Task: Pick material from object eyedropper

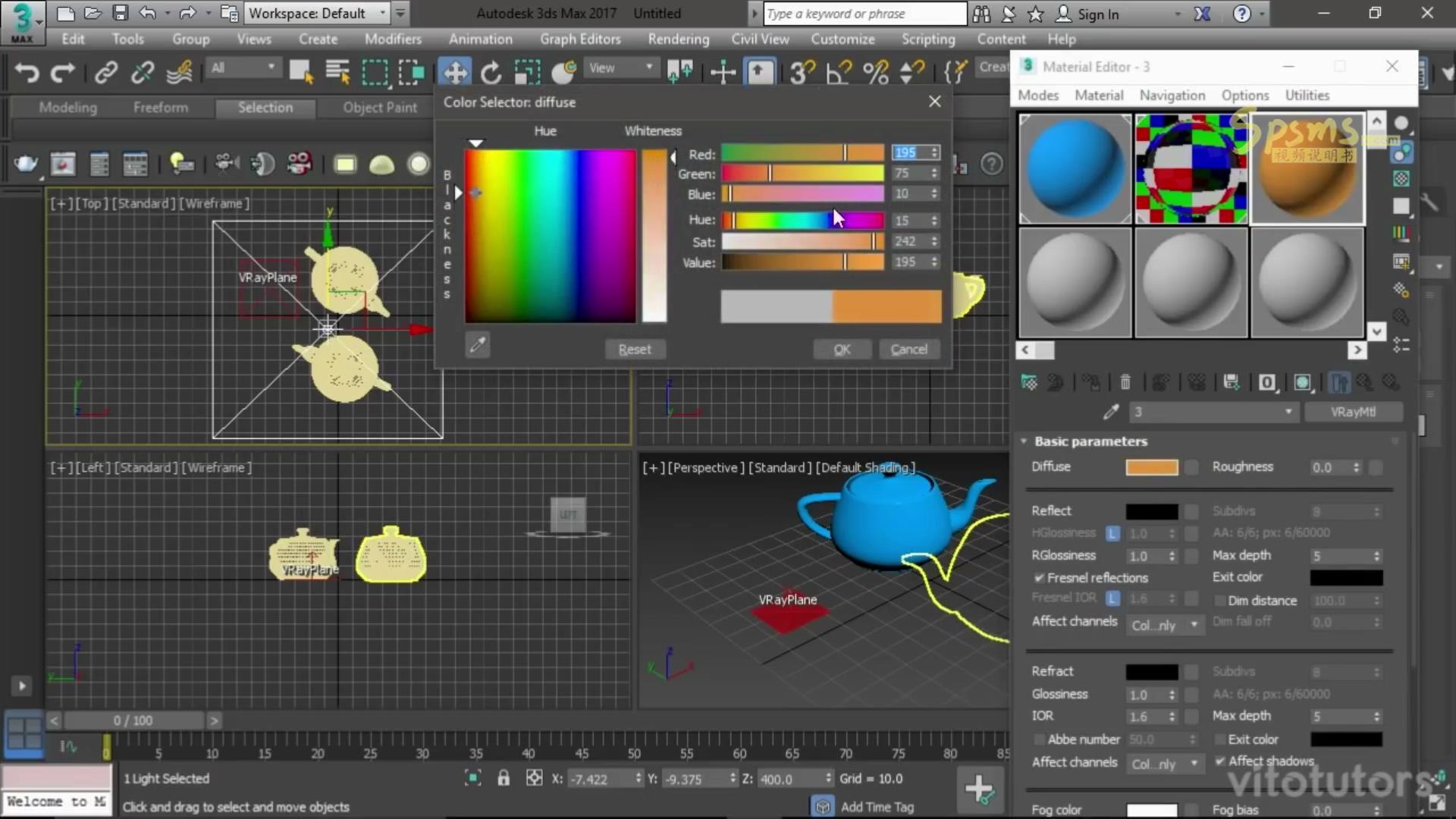Action: (1111, 412)
